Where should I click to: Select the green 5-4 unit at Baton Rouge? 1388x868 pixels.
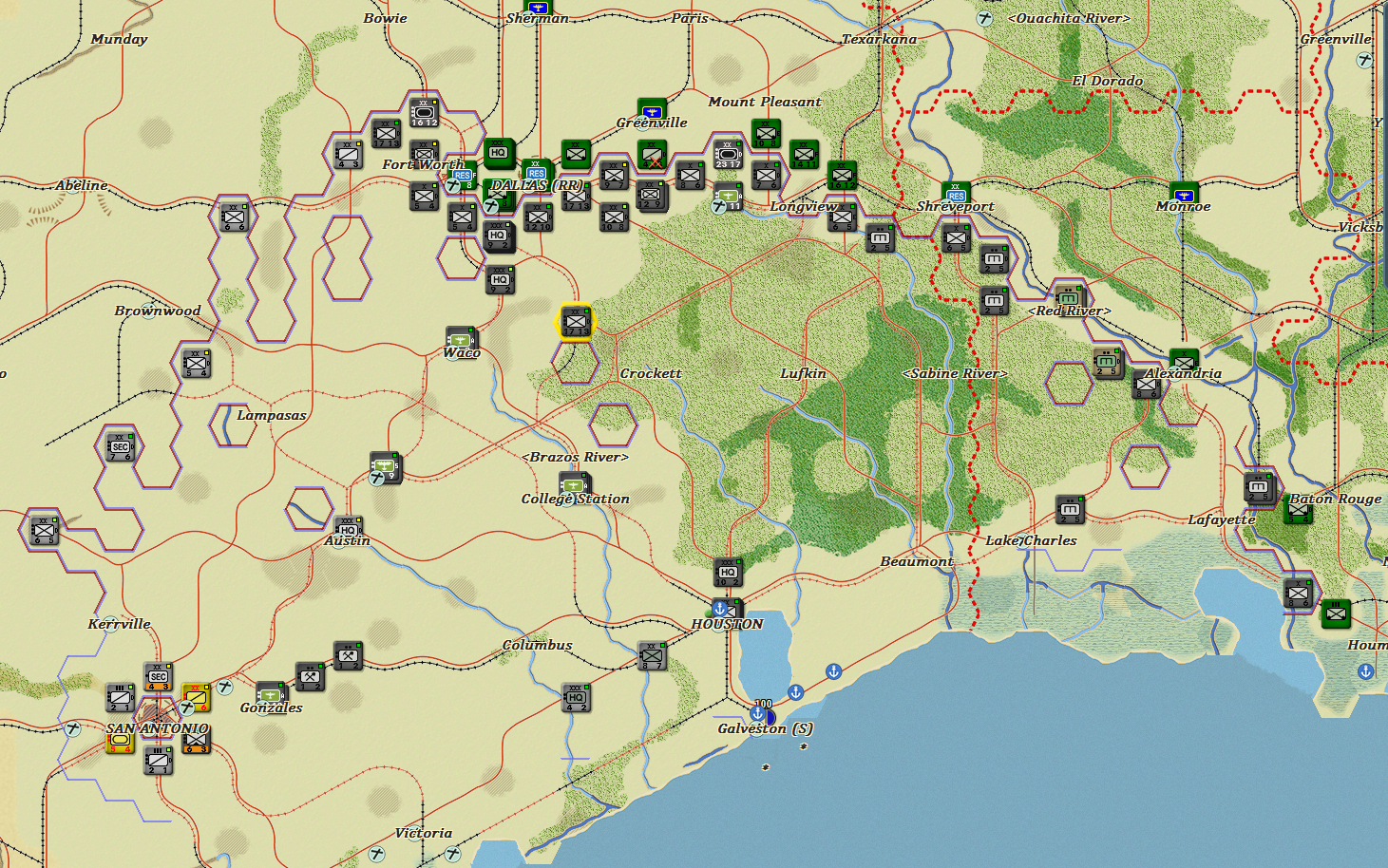point(1298,511)
